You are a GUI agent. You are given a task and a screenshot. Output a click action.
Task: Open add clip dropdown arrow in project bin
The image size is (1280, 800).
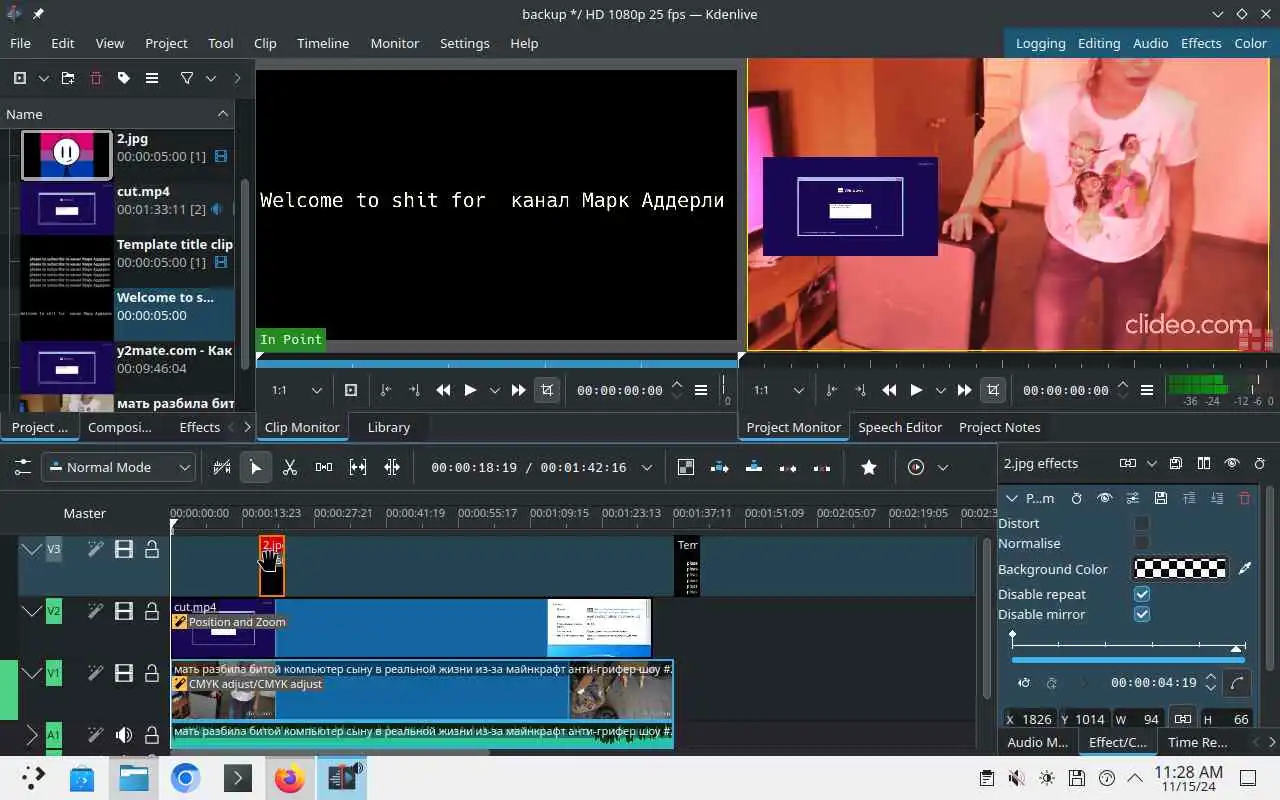coord(44,78)
